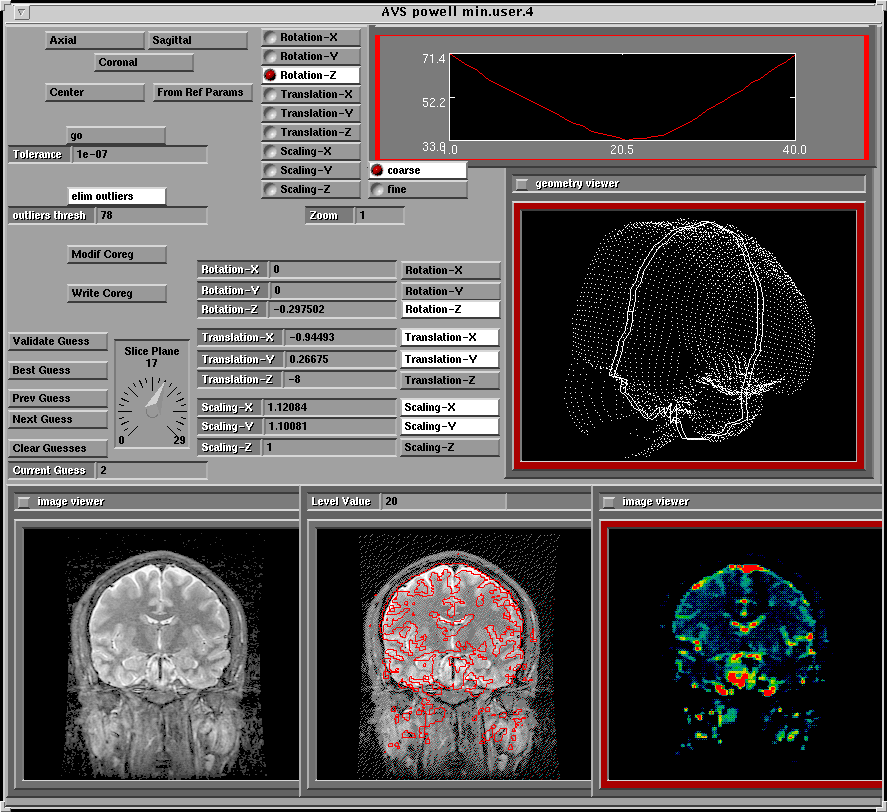Switch to the Axial view
Viewport: 887px width, 812px height.
(95, 41)
